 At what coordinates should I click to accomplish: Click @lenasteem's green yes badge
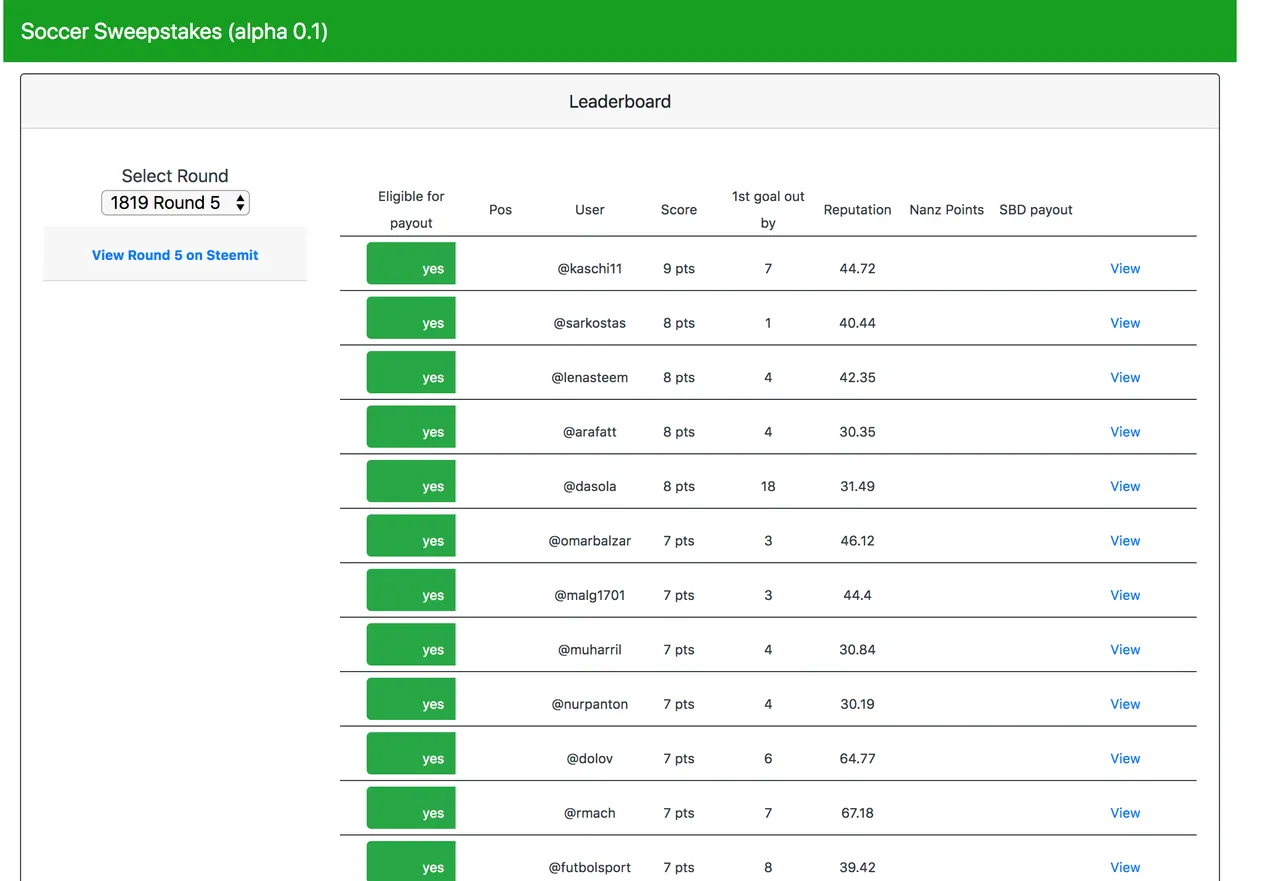[x=411, y=372]
